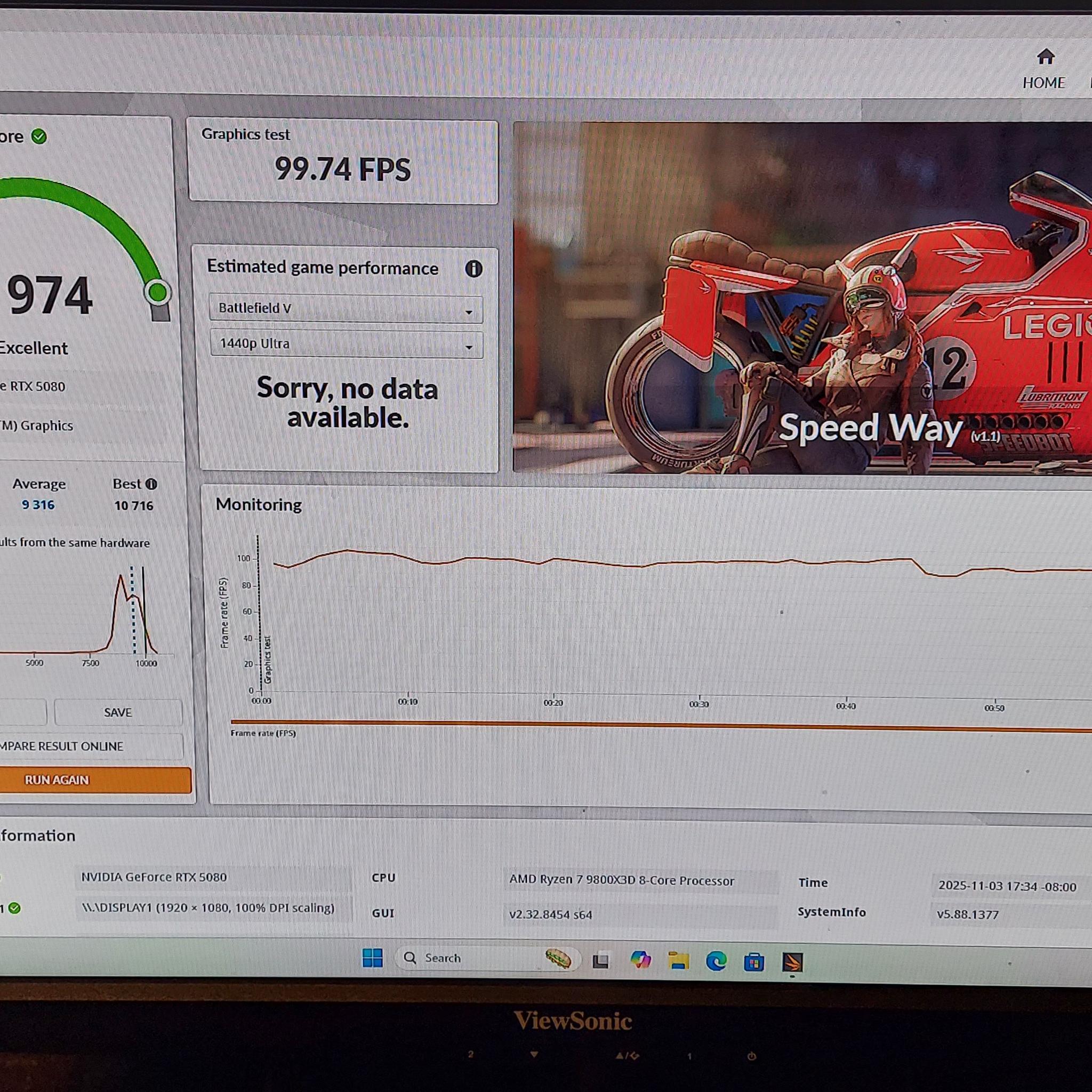Open Windows Start menu icon

[x=373, y=958]
